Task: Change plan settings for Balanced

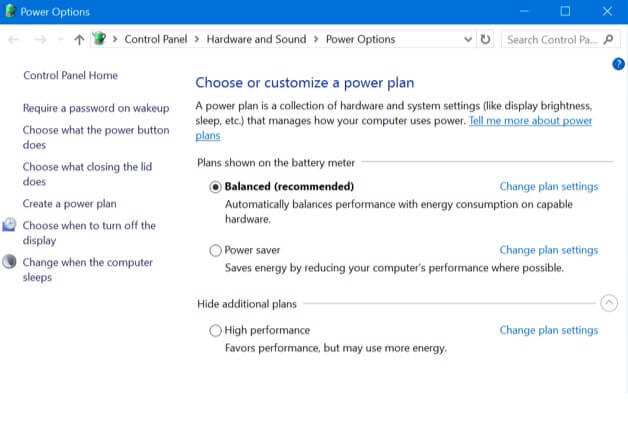Action: 549,186
